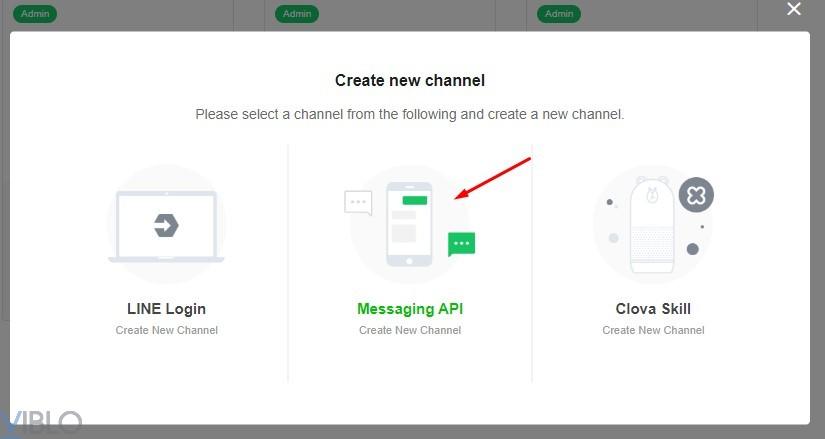Click the "Create new channel" heading
This screenshot has height=439, width=825.
pyautogui.click(x=410, y=81)
